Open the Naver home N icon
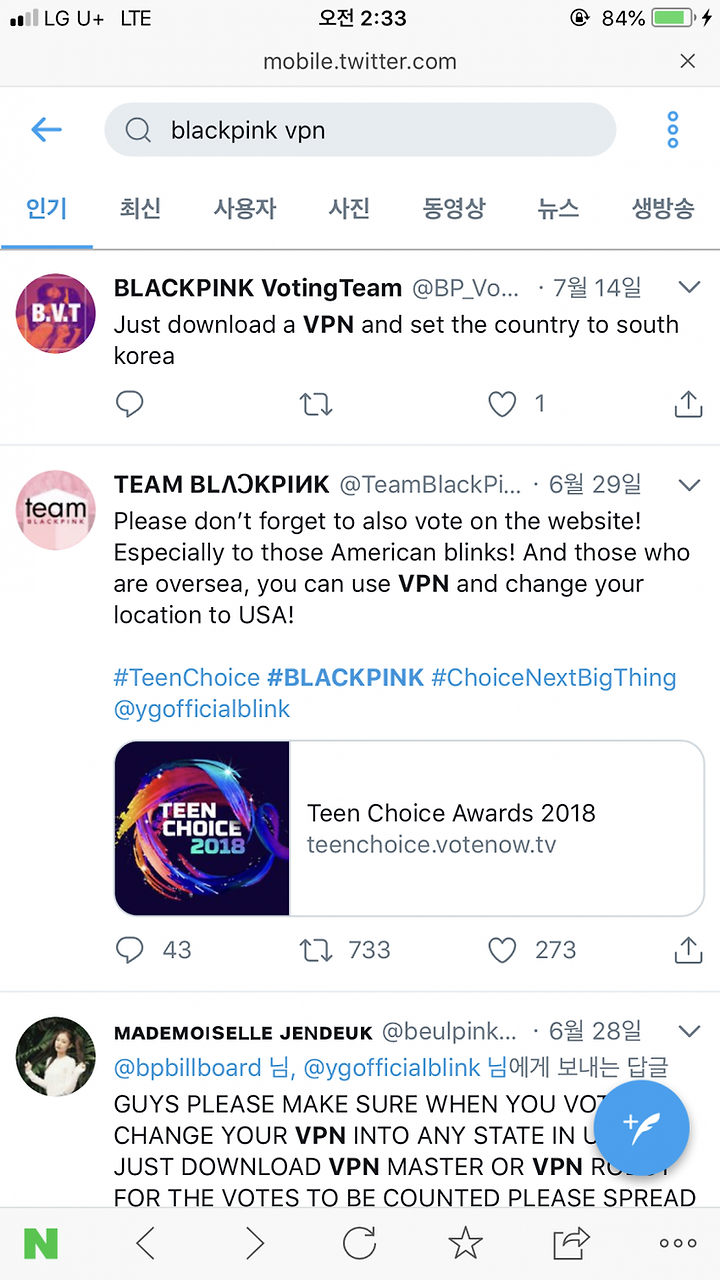The image size is (720, 1280). 41,1243
